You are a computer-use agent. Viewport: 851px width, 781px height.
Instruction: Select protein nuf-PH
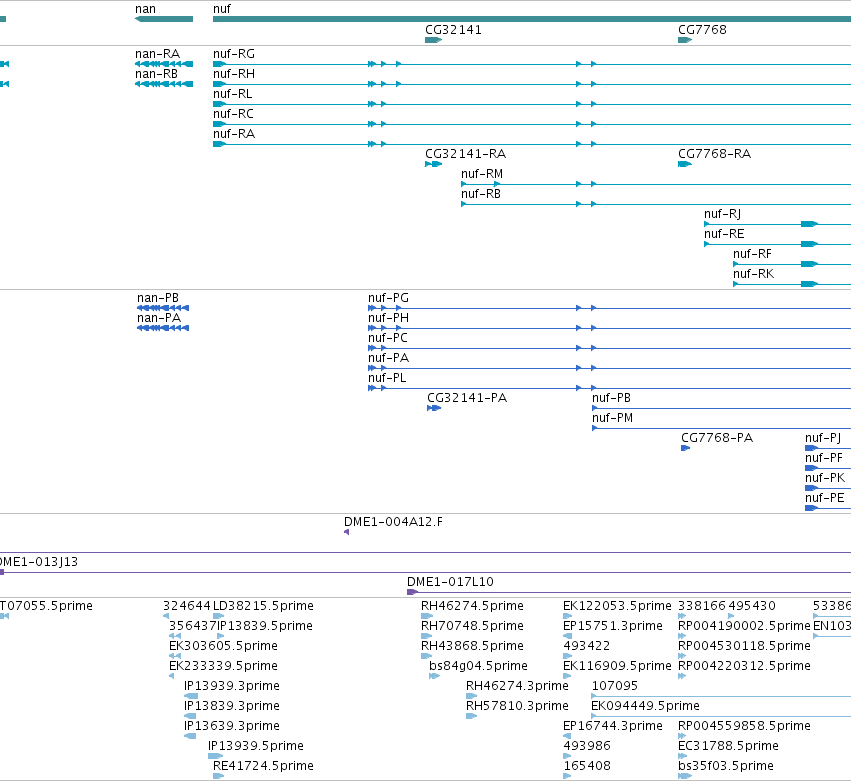coord(389,319)
